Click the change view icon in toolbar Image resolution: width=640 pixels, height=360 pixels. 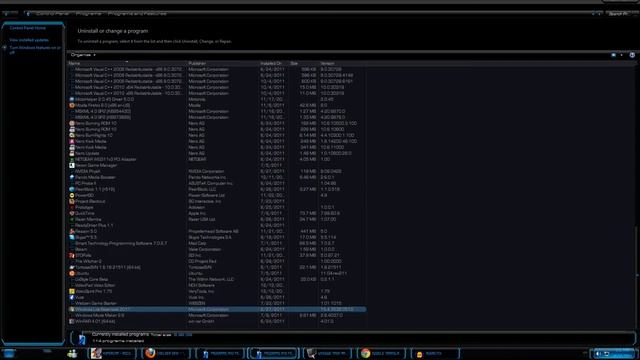click(x=613, y=55)
